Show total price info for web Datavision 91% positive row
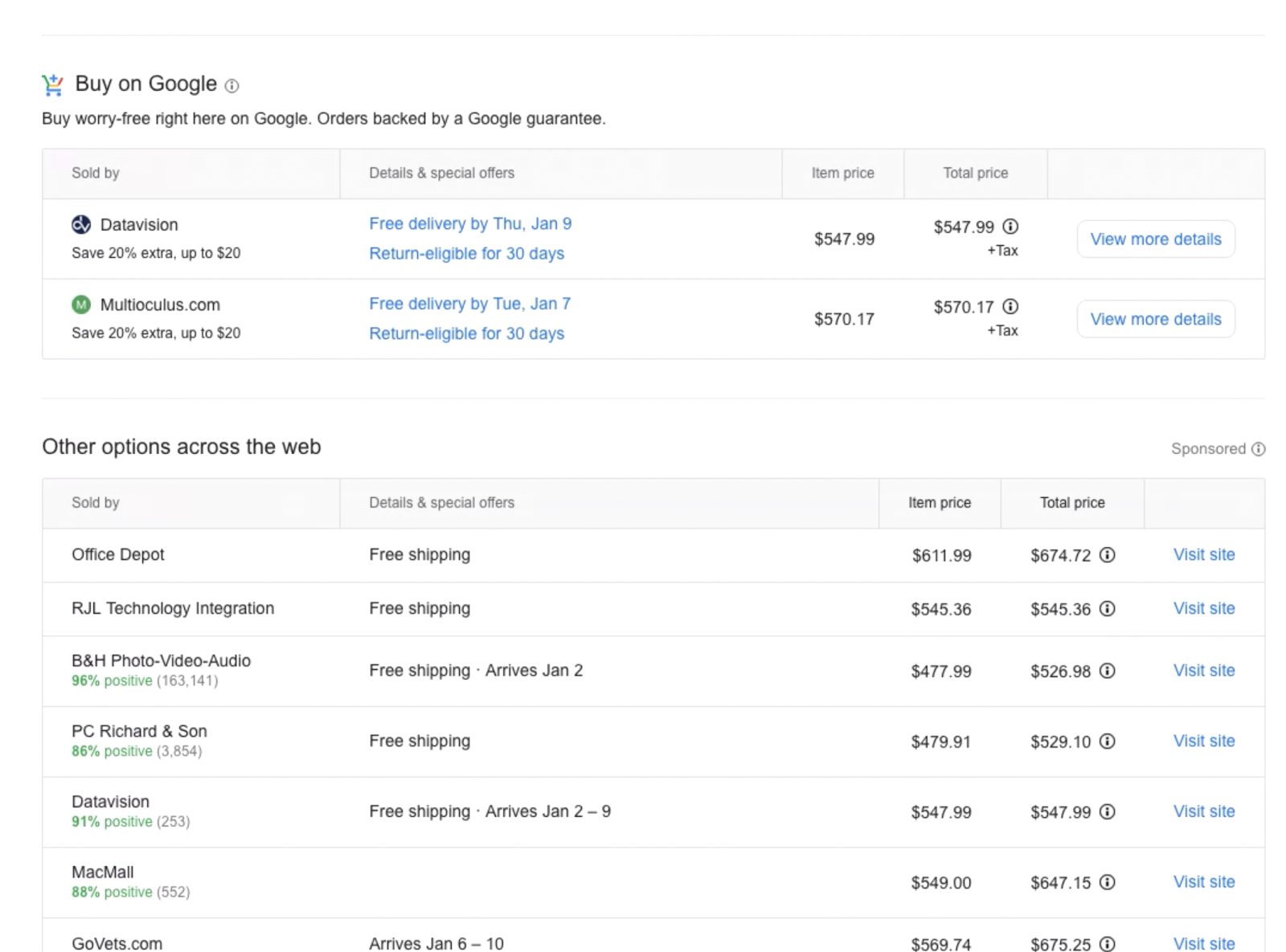 pos(1107,812)
